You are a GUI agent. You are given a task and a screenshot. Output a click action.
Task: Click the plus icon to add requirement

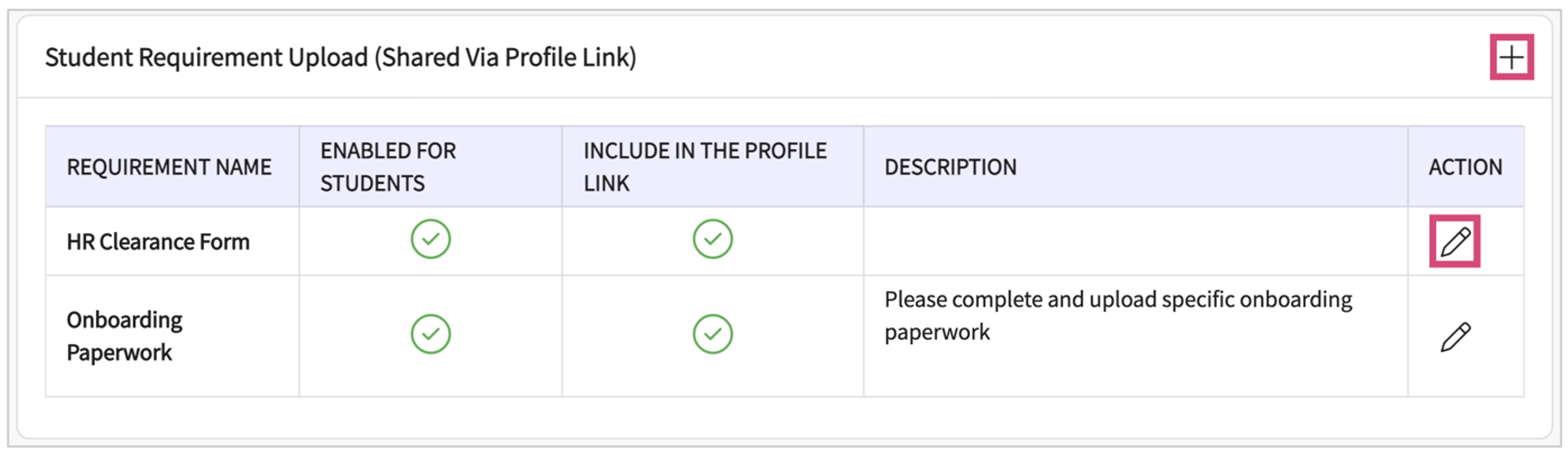[x=1511, y=58]
